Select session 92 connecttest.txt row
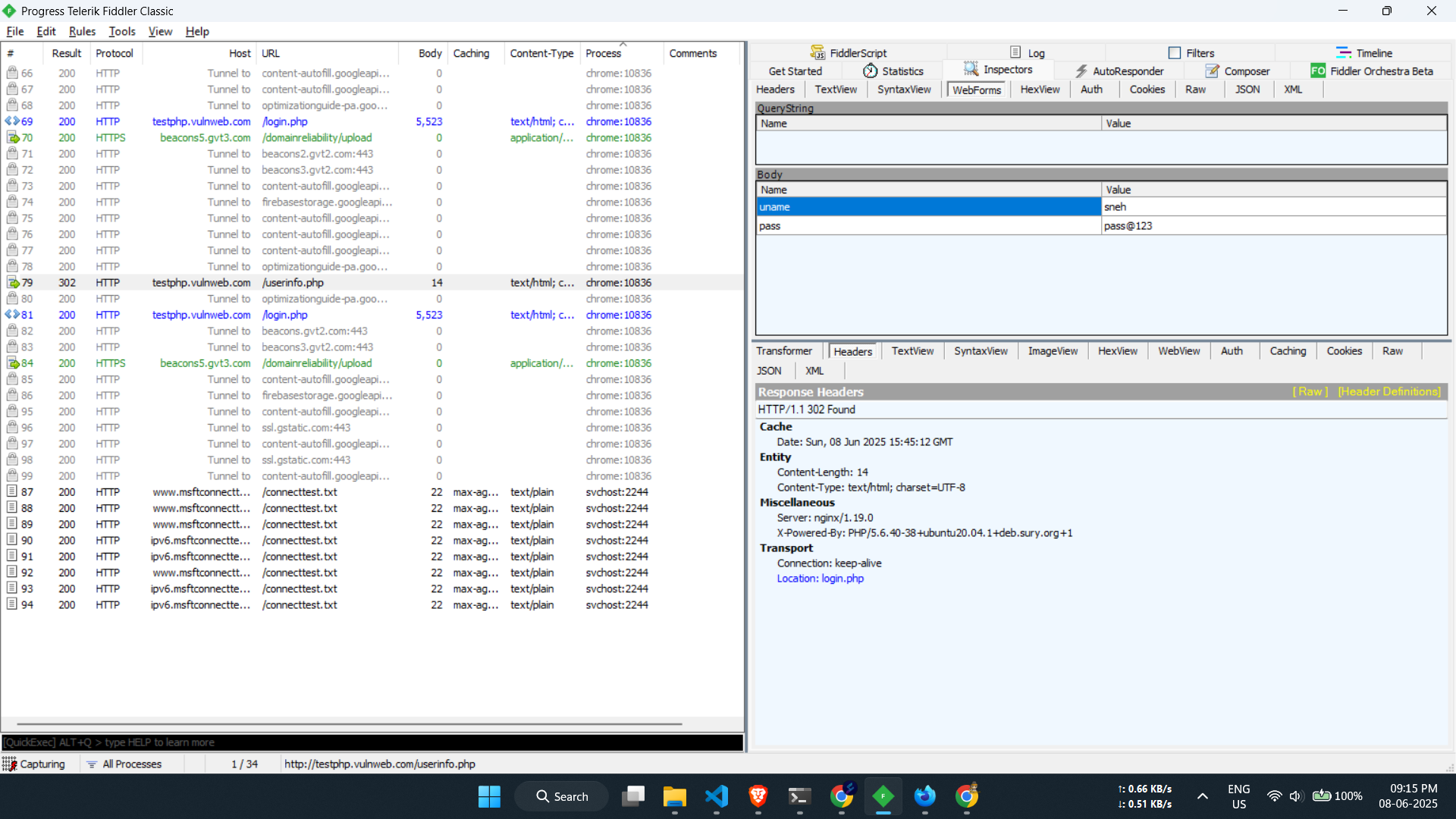The height and width of the screenshot is (819, 1456). coord(372,573)
